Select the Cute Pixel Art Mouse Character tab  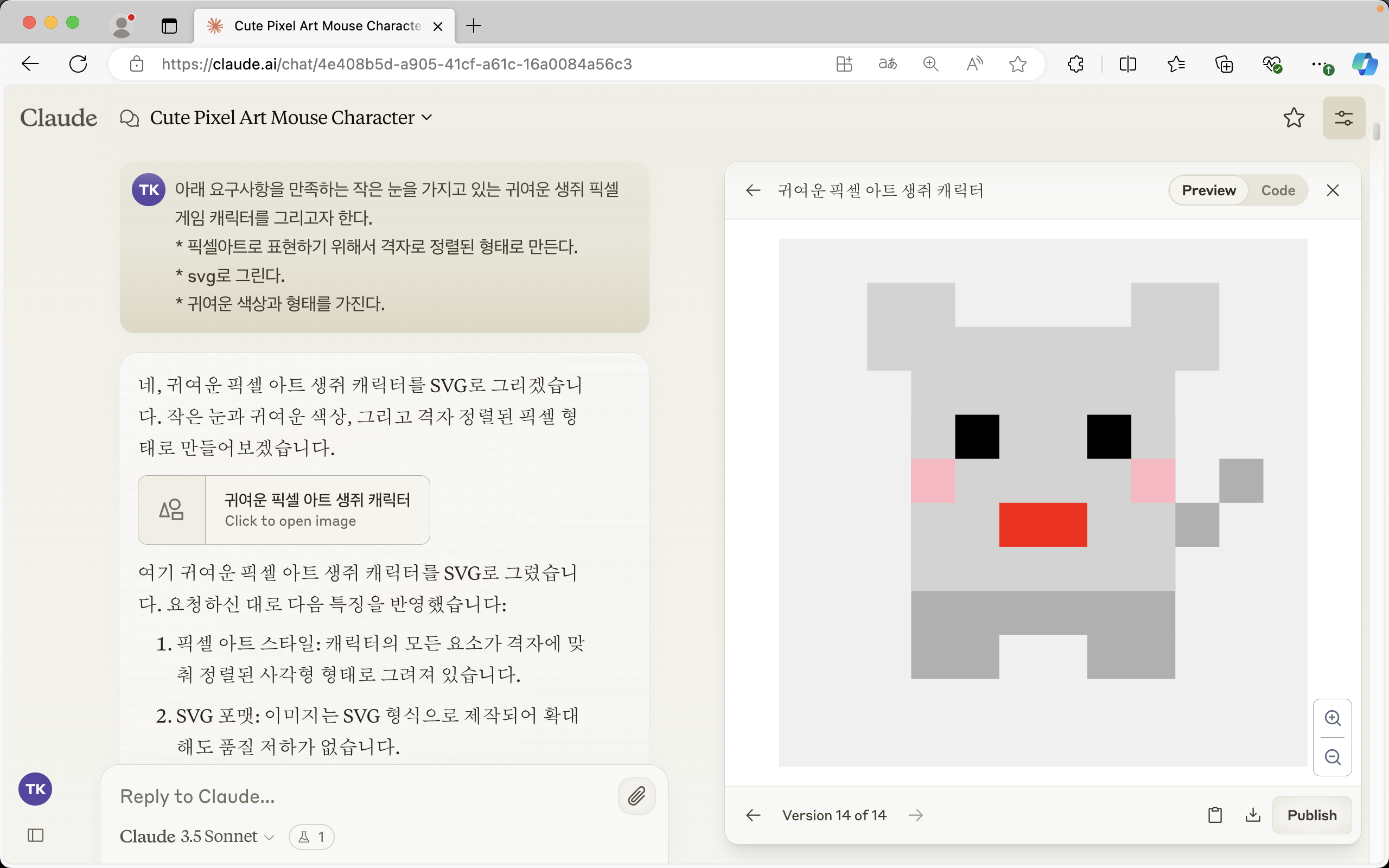click(x=324, y=26)
